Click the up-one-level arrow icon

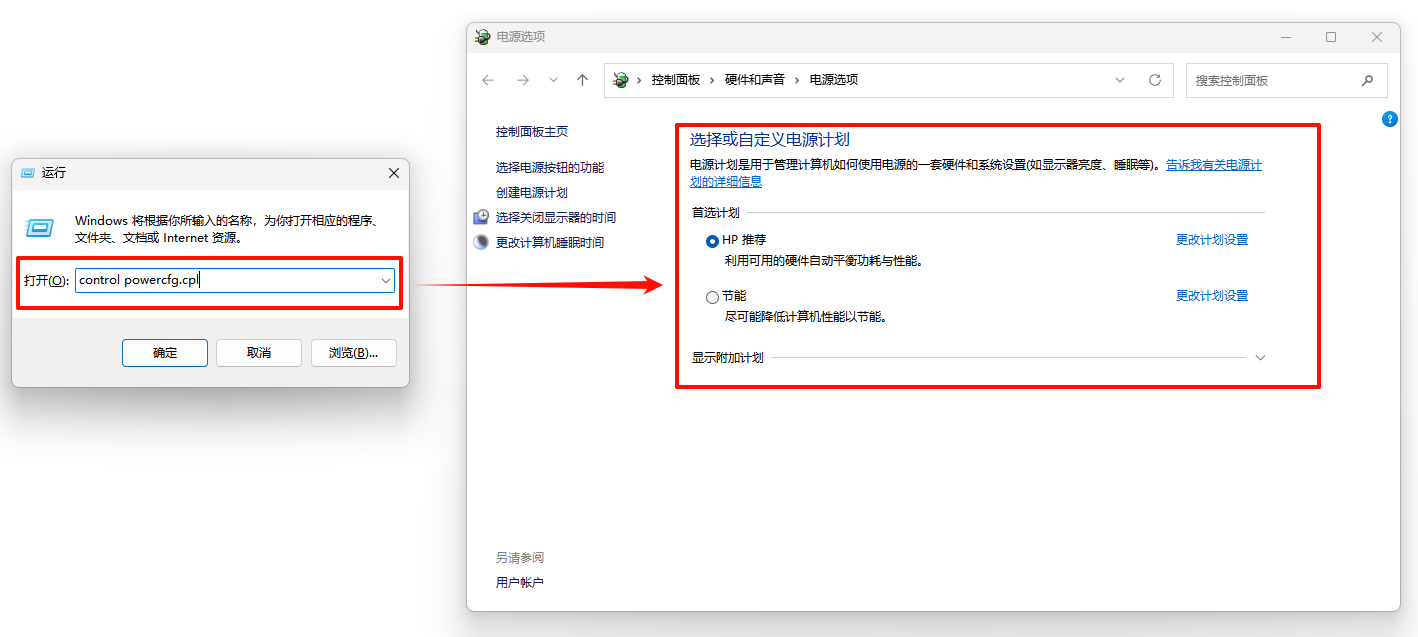click(583, 80)
